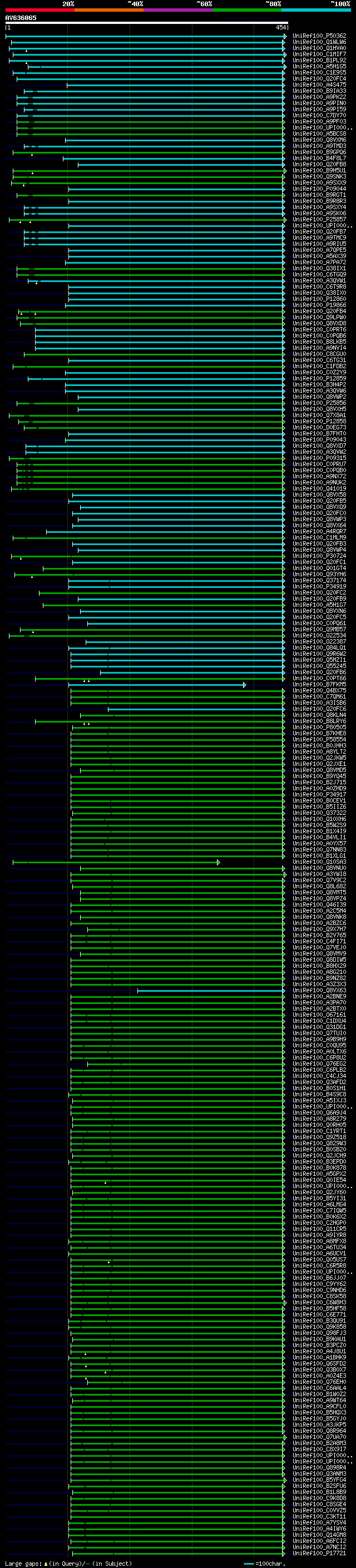Viewport: 356px width, 1568px height.
Task: Click the query name AV636065
Action: point(21,18)
